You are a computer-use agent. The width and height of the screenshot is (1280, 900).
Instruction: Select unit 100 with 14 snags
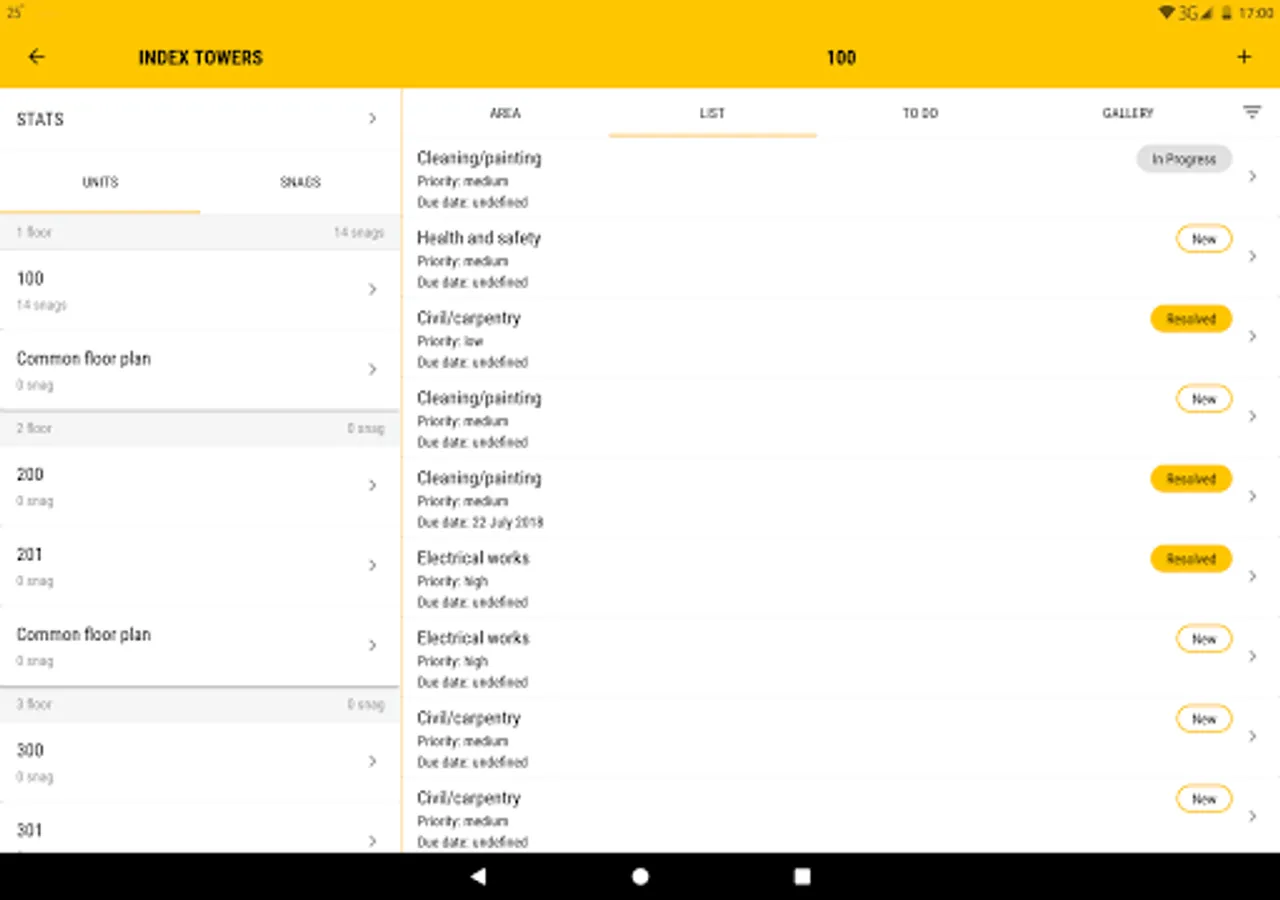[x=200, y=290]
